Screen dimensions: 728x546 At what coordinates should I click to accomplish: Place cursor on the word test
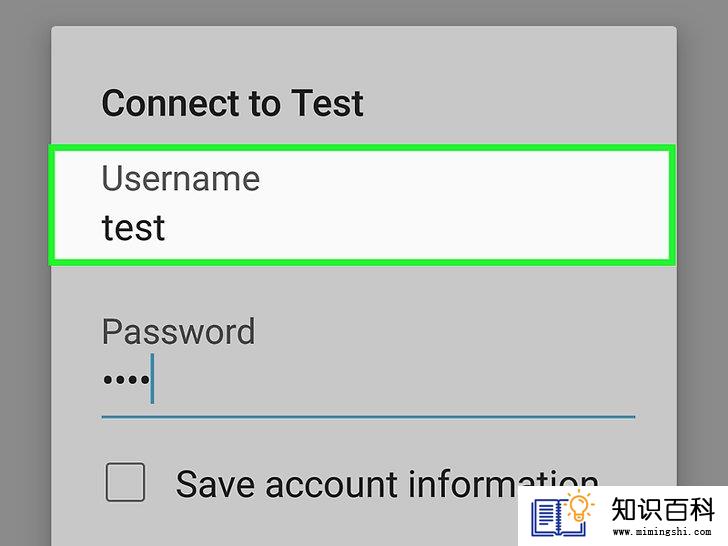point(133,228)
